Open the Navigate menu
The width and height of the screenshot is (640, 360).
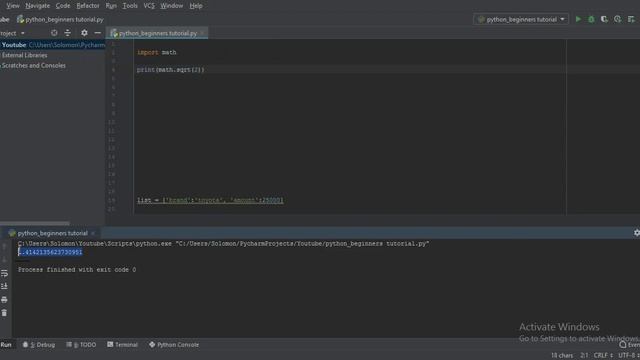coord(38,6)
